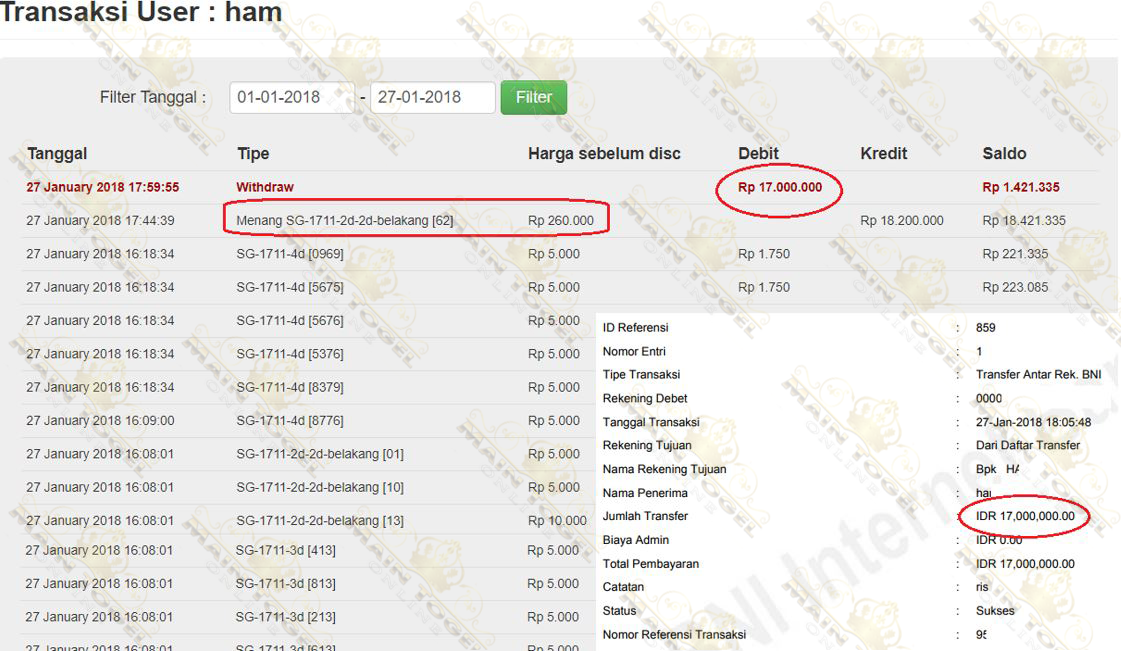1121x651 pixels.
Task: Select the Withdraw transaction type entry
Action: 265,187
